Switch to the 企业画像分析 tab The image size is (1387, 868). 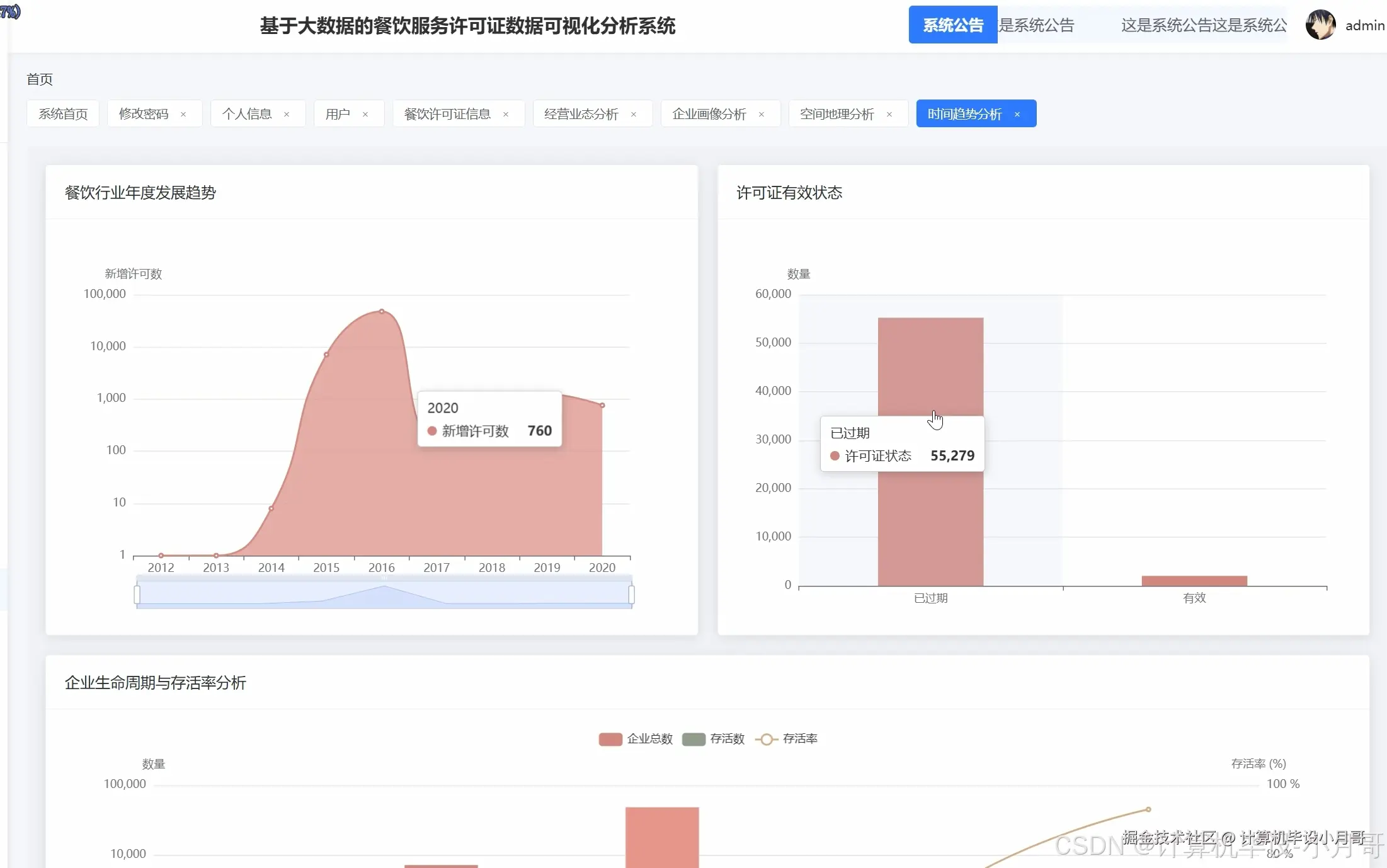click(x=709, y=114)
